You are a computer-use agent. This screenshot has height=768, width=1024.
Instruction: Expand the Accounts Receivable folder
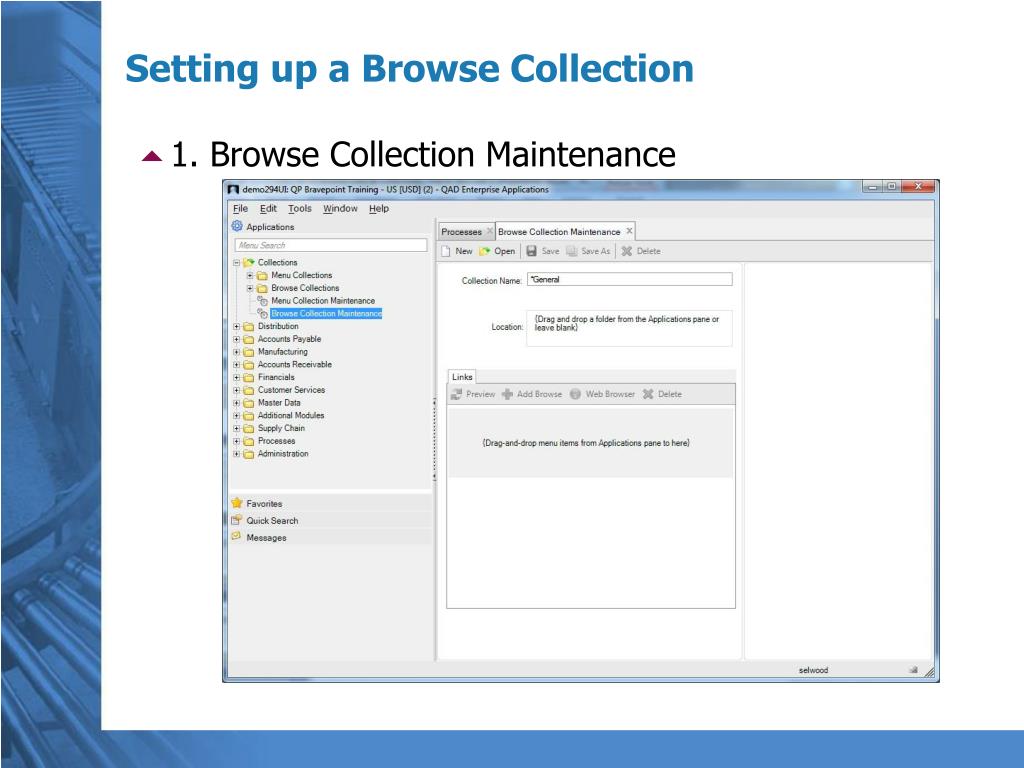236,365
